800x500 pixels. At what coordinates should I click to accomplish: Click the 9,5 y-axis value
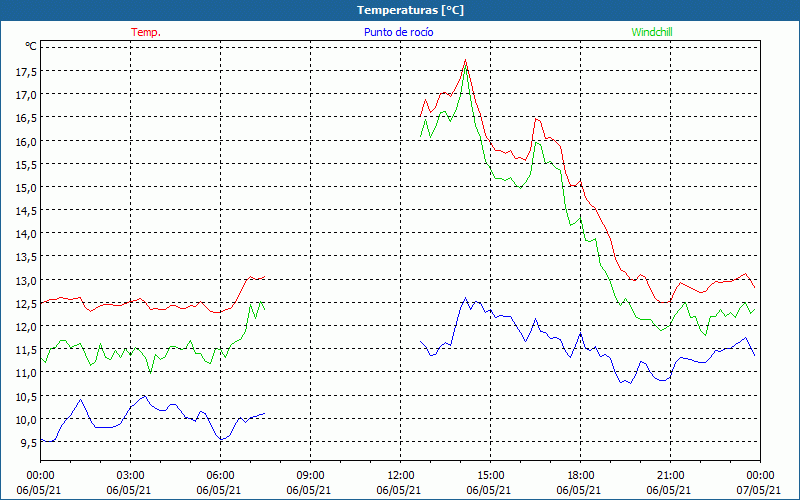29,443
